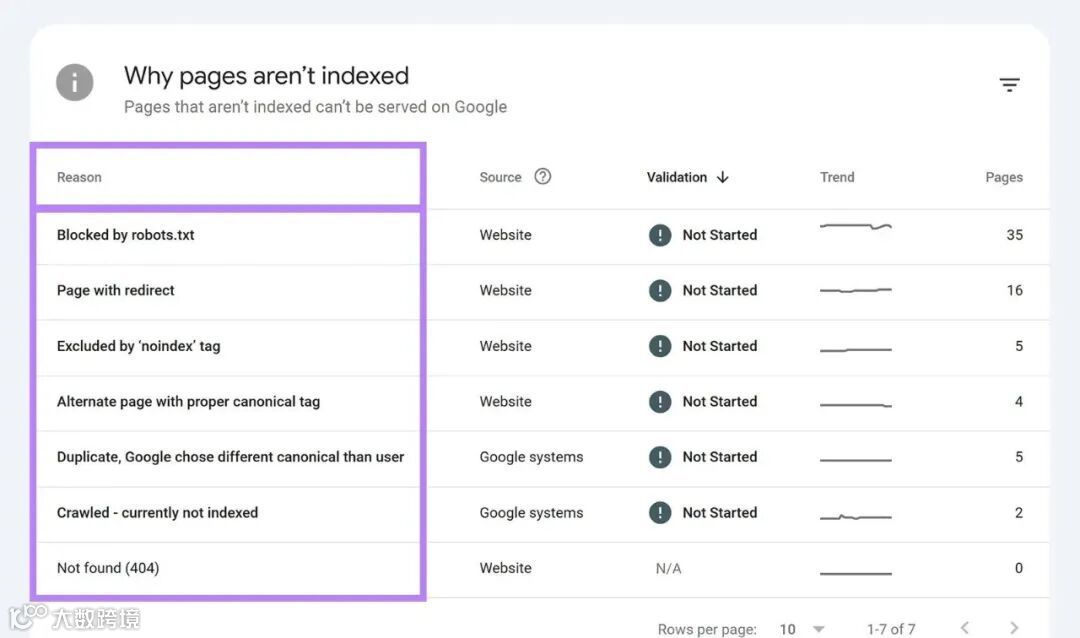Click Not Started icon for Excluded by noindex
Image resolution: width=1080 pixels, height=638 pixels.
pyautogui.click(x=660, y=346)
